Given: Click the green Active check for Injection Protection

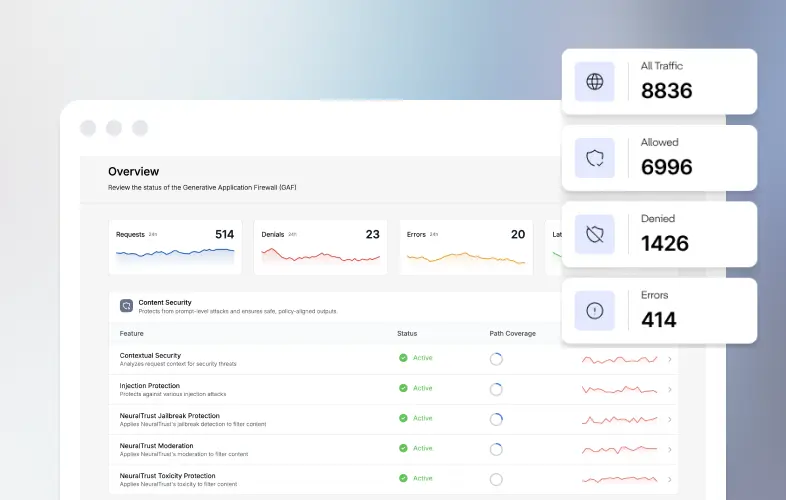Looking at the screenshot, I should (403, 388).
